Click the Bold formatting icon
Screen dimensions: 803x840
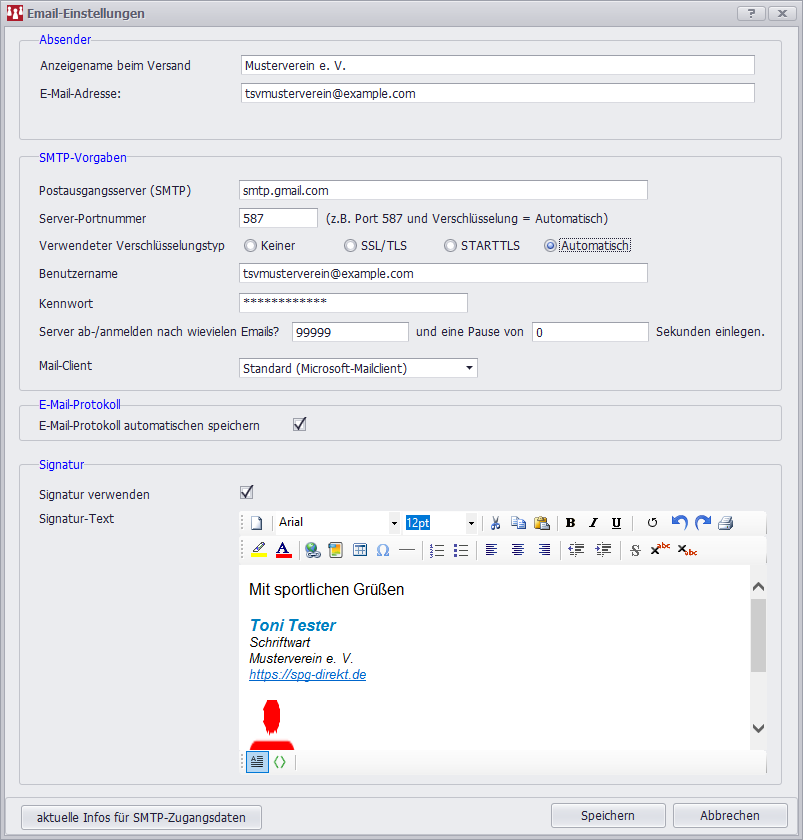pos(570,523)
